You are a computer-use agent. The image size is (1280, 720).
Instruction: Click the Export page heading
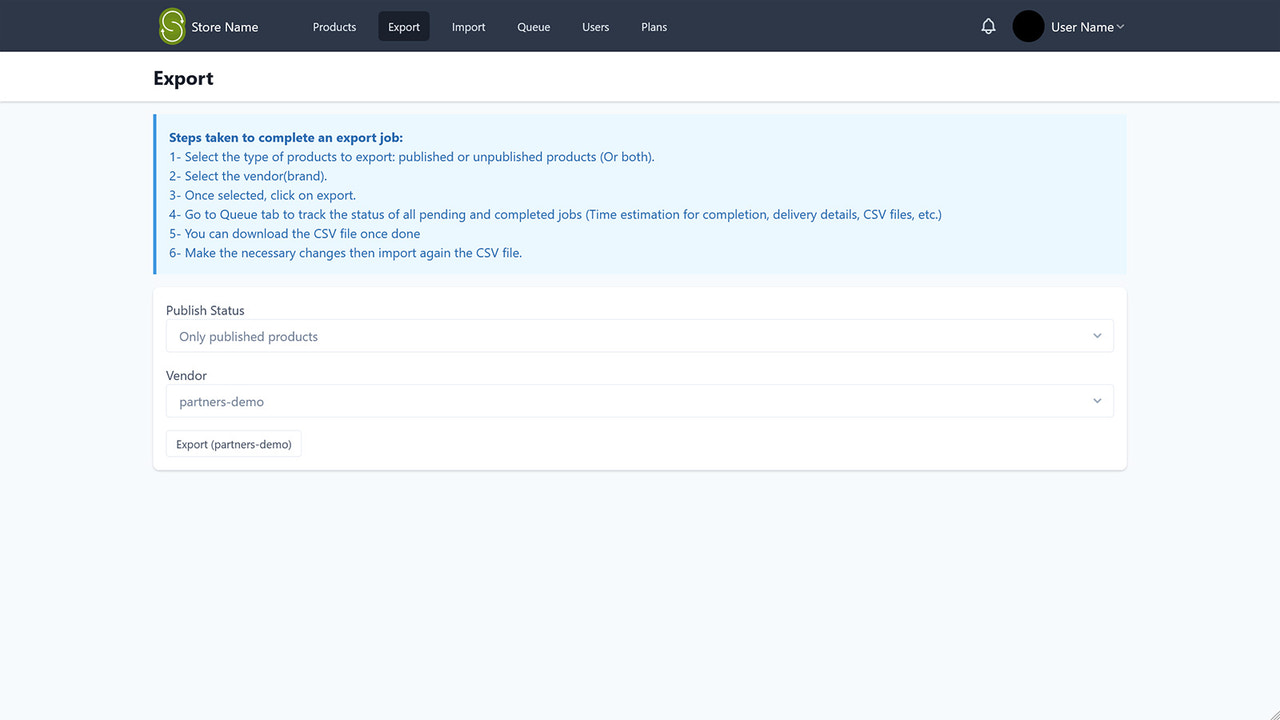click(x=183, y=77)
